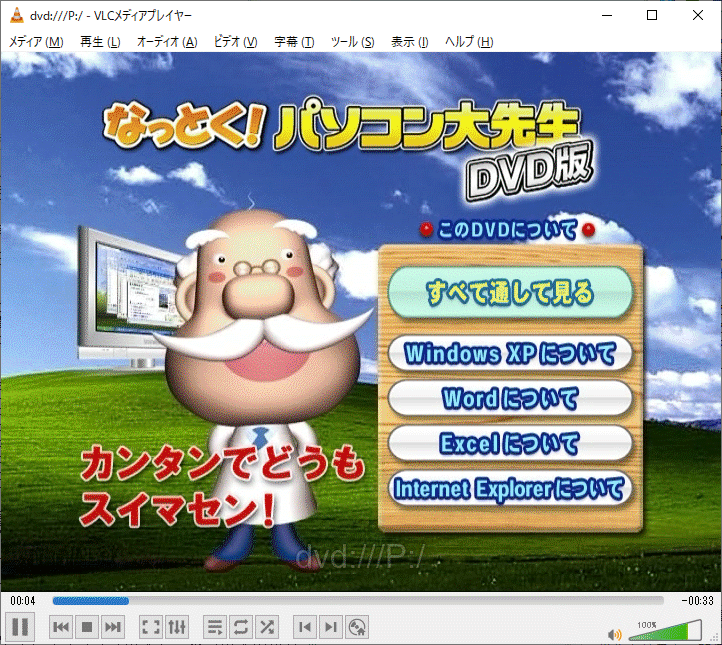Toggle the remaining time display -00:33
Image resolution: width=722 pixels, height=645 pixels.
[697, 600]
